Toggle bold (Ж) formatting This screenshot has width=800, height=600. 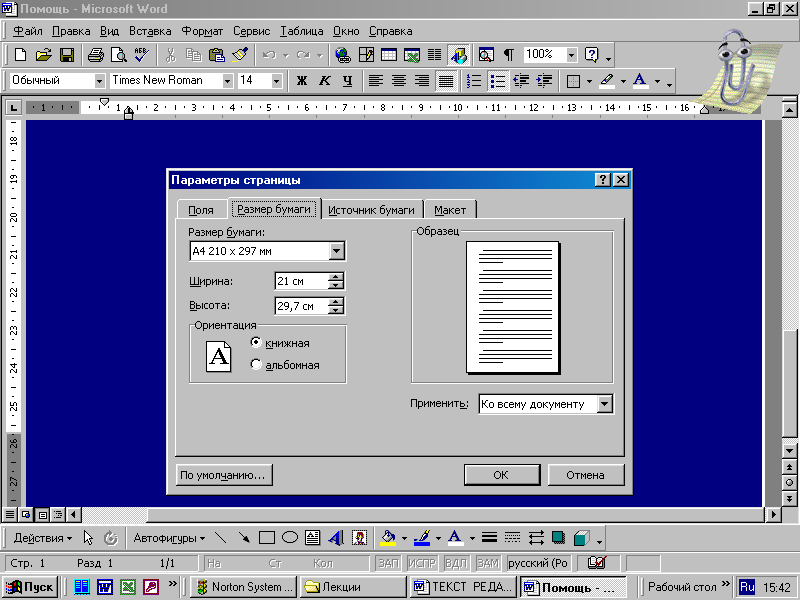(302, 81)
